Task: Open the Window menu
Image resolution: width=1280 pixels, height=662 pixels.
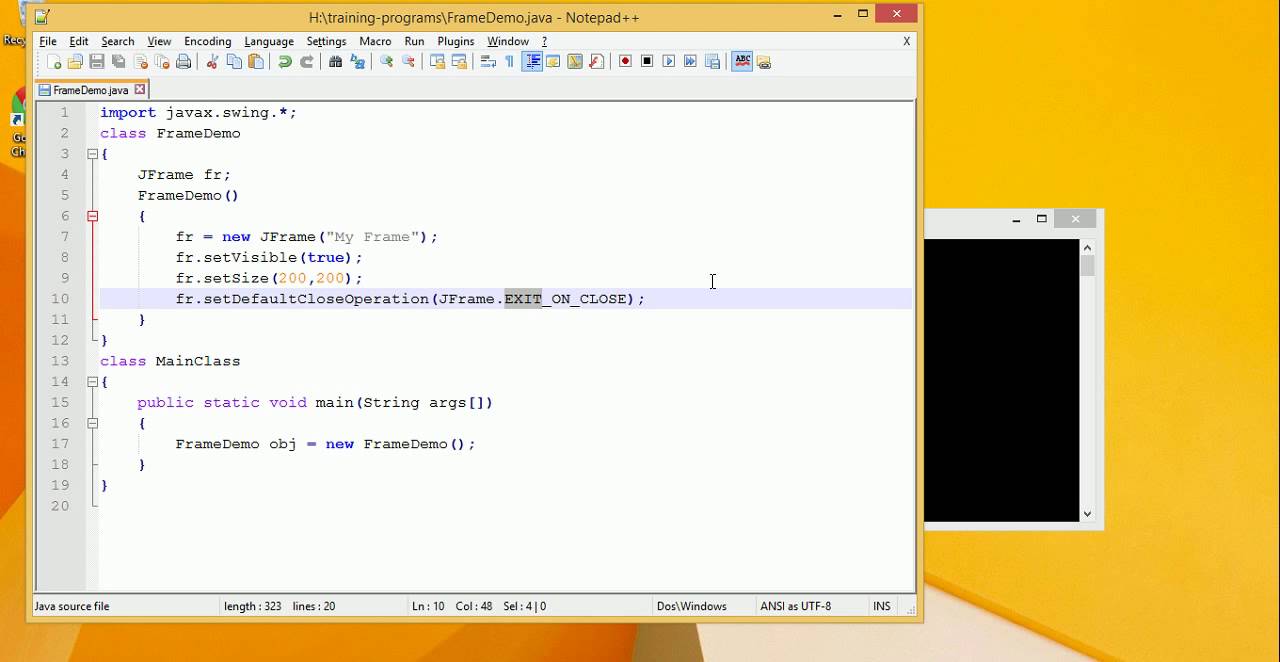Action: [x=508, y=41]
